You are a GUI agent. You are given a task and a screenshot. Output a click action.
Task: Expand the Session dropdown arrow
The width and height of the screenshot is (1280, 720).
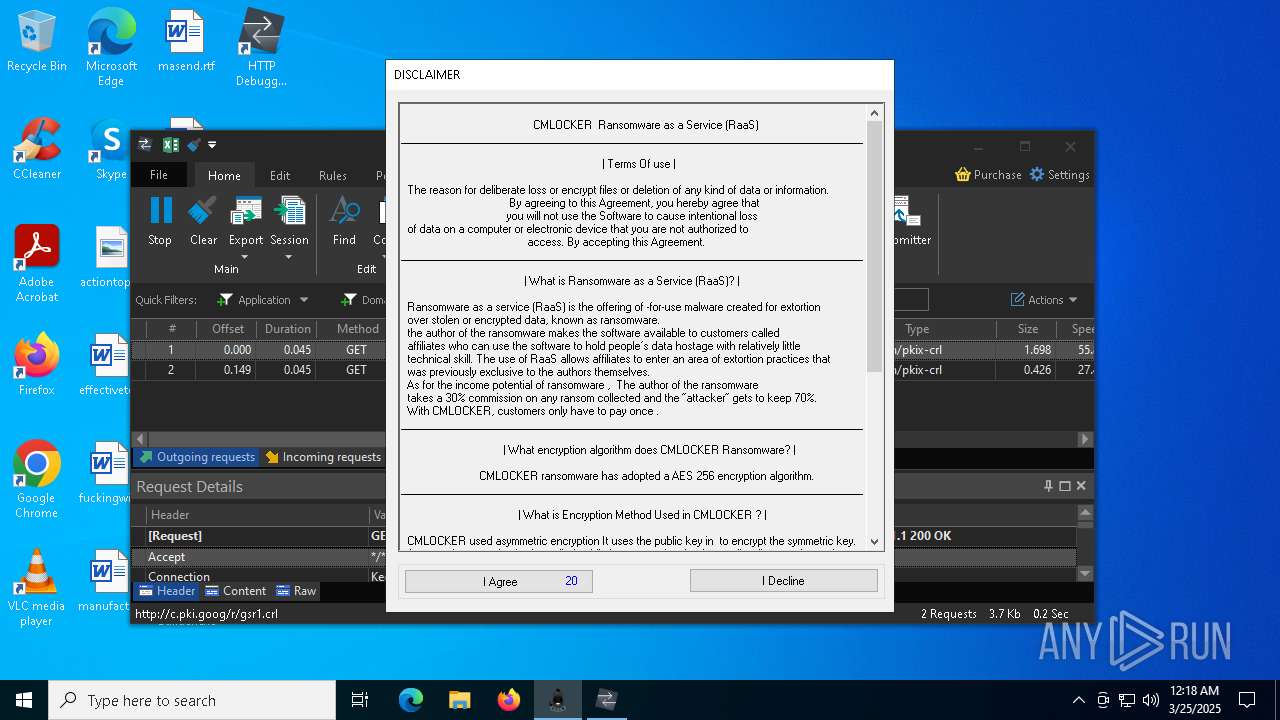[x=289, y=256]
